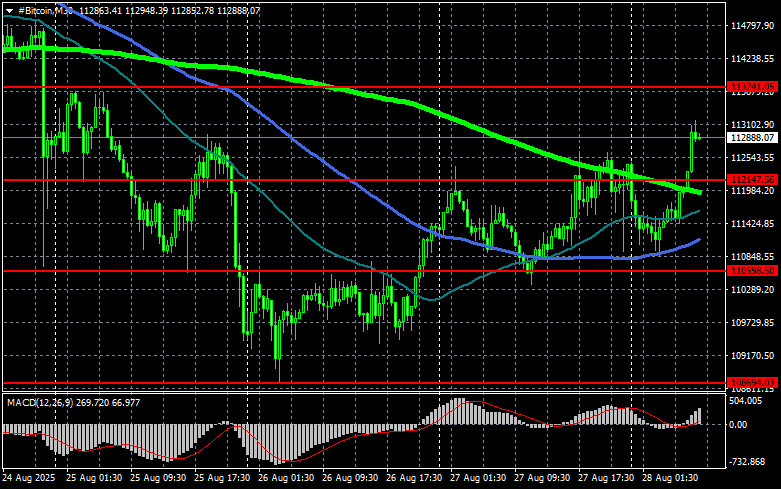The image size is (781, 489).
Task: Click the red 110598.50 level price tag
Action: click(752, 271)
